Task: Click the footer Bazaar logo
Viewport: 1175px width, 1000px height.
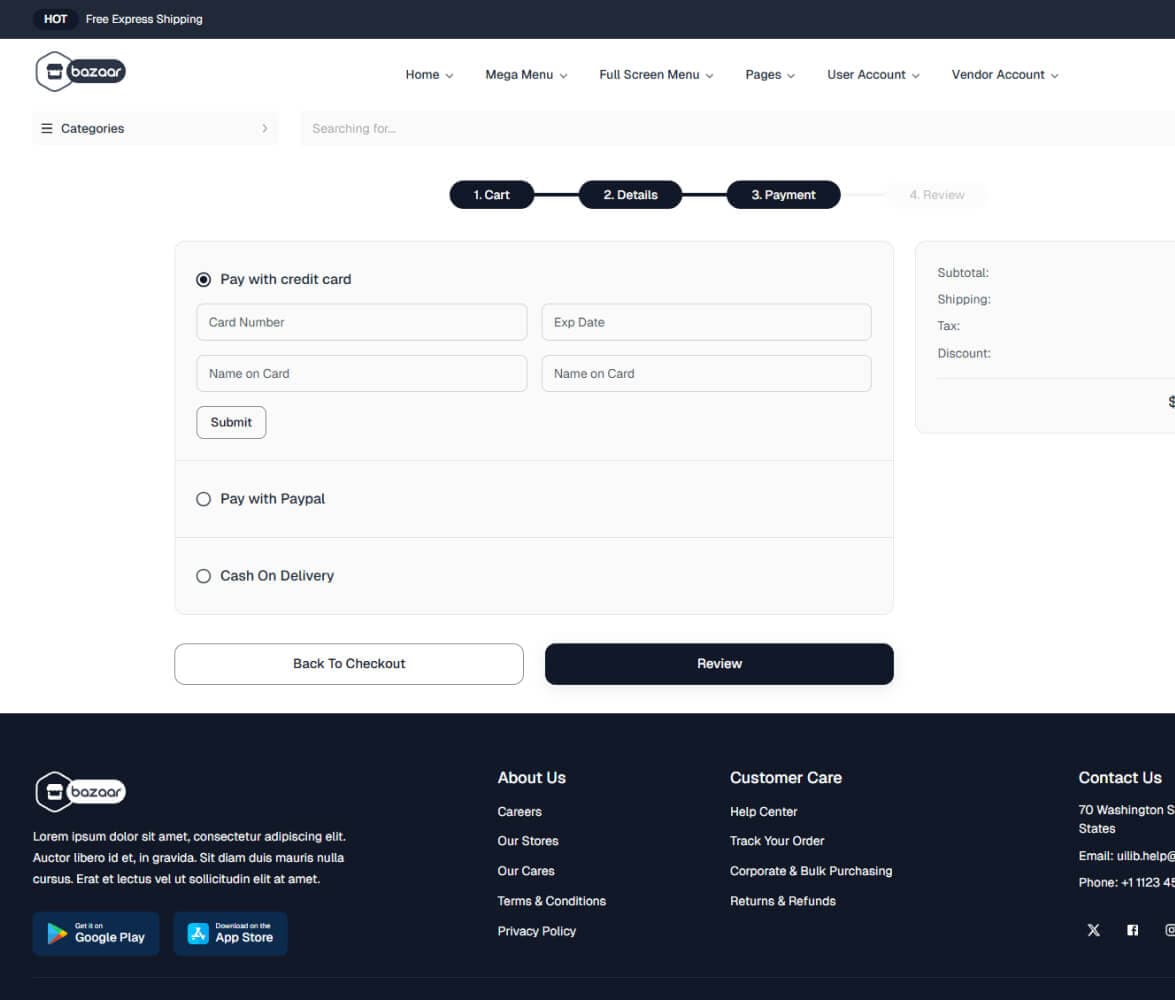Action: (78, 791)
